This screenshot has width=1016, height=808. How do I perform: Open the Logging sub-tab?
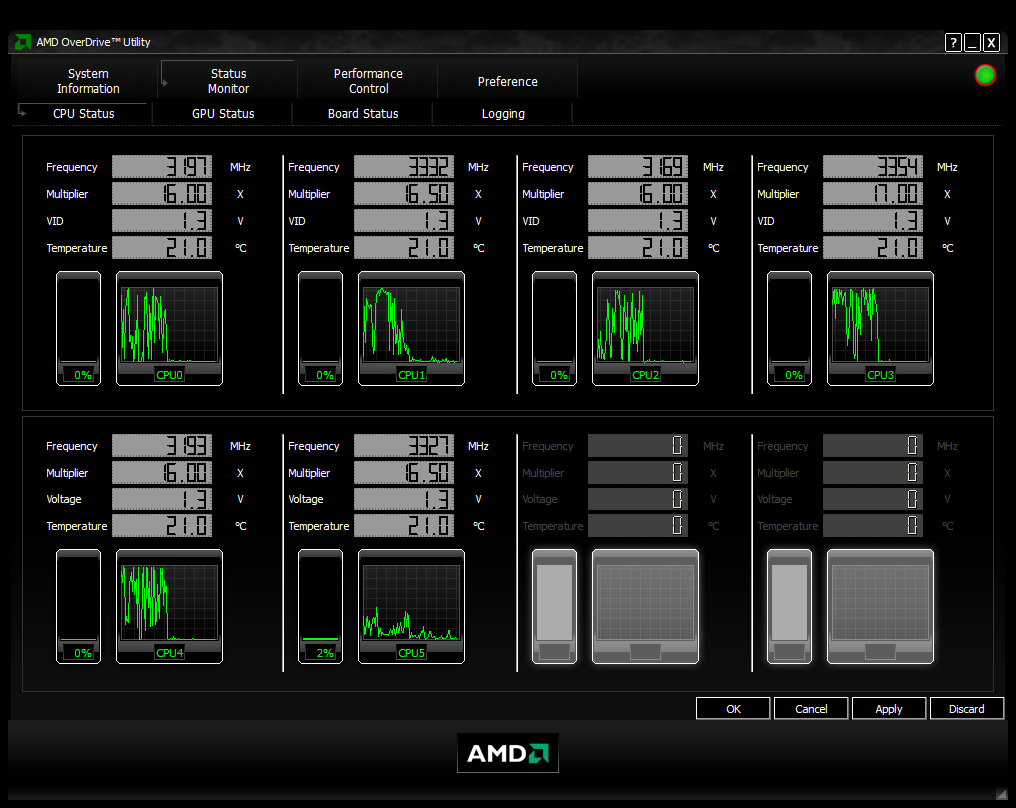(503, 113)
